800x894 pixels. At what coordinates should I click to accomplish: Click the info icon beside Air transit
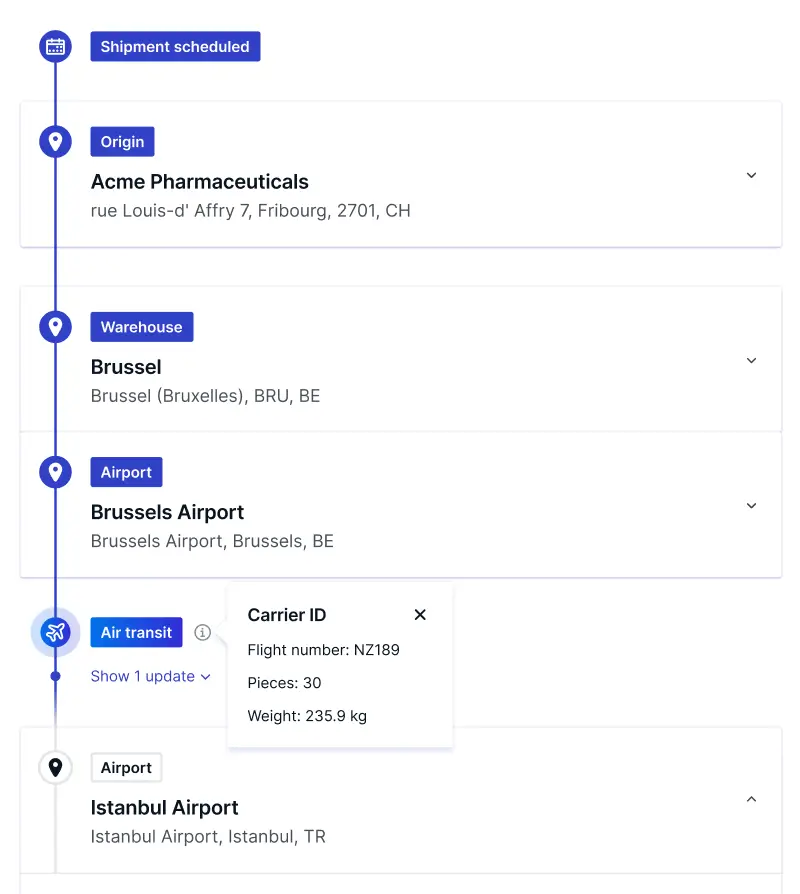click(x=202, y=632)
